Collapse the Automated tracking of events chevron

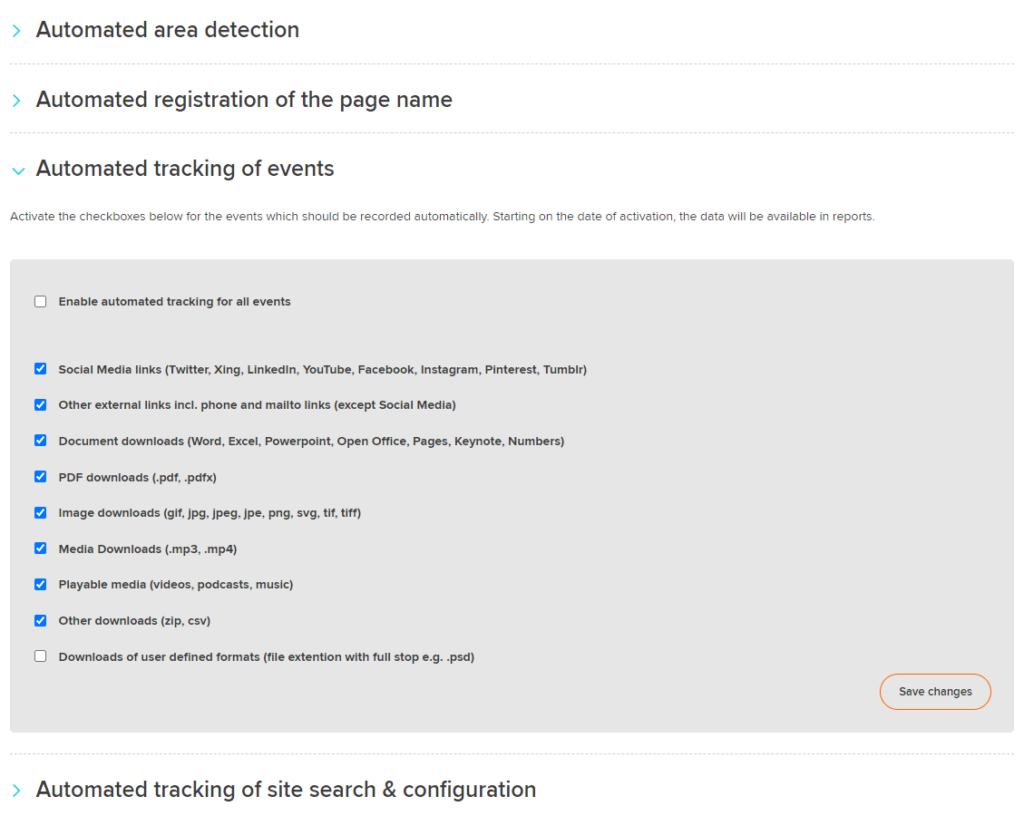click(x=18, y=171)
